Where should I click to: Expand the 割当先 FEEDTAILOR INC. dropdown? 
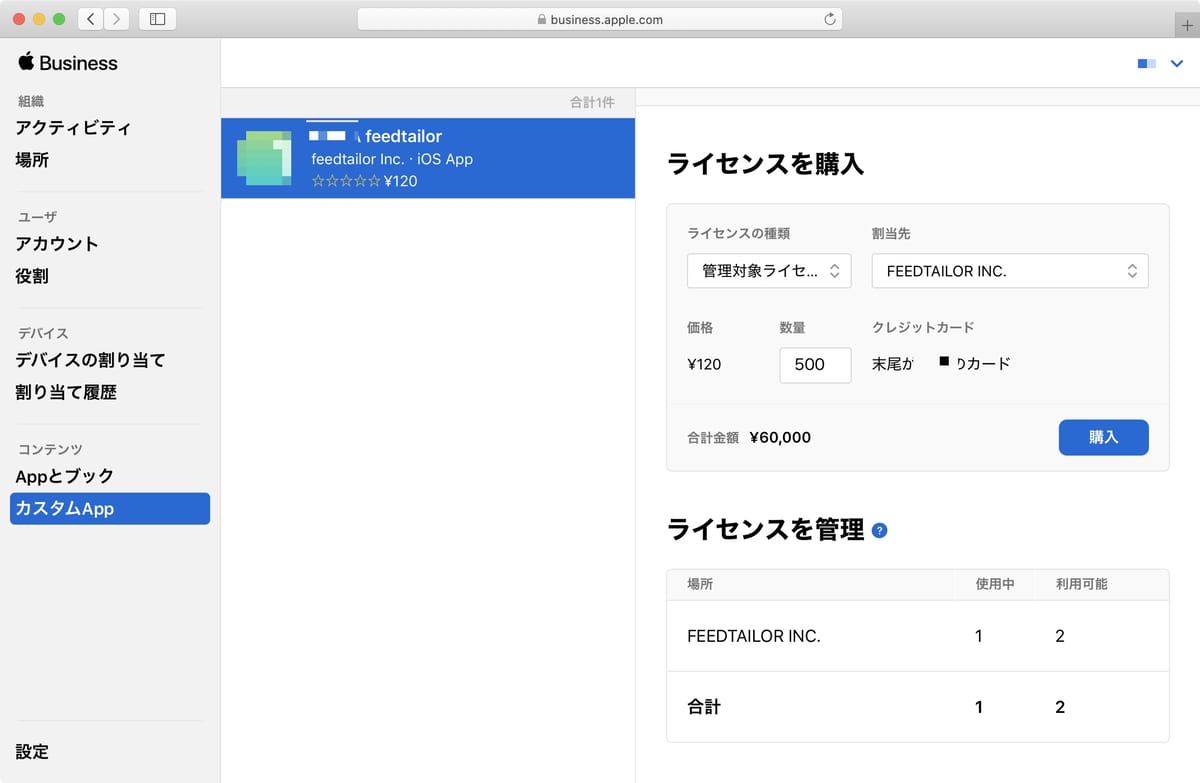click(1010, 271)
